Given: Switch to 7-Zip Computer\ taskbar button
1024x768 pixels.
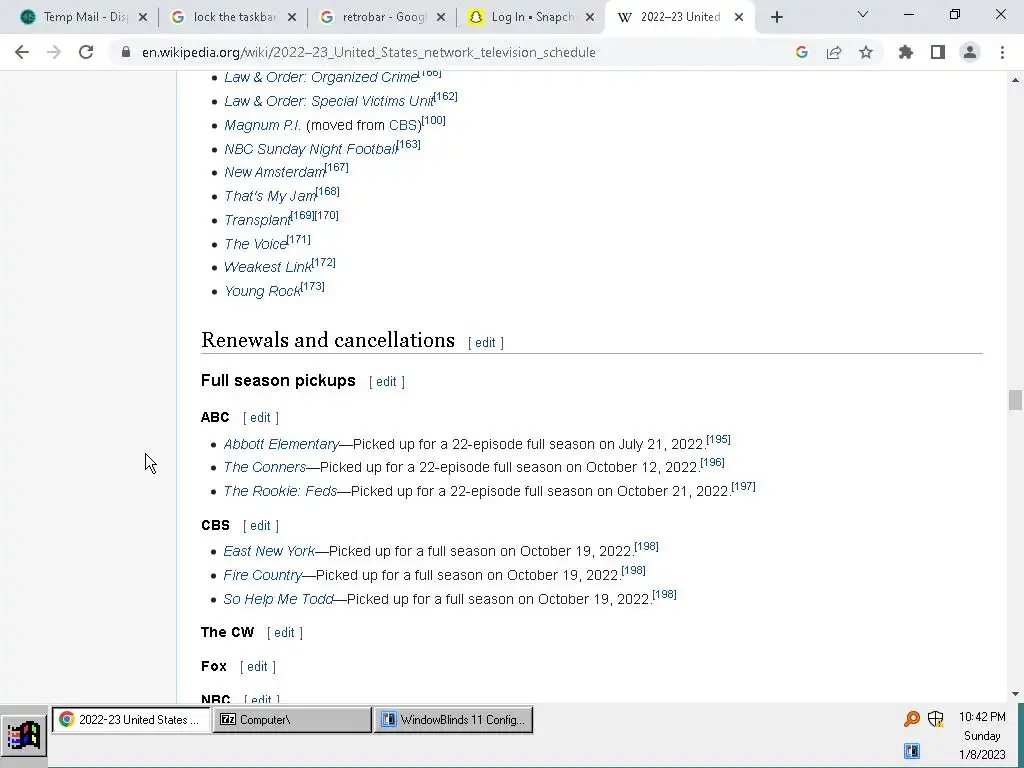Looking at the screenshot, I should [291, 720].
